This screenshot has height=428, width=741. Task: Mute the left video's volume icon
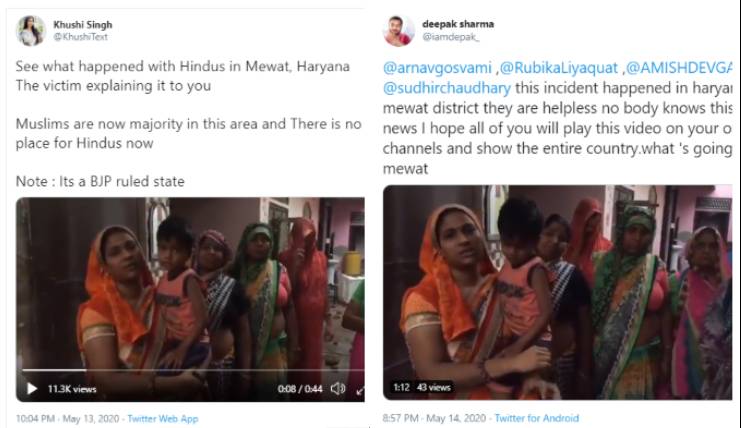[337, 388]
